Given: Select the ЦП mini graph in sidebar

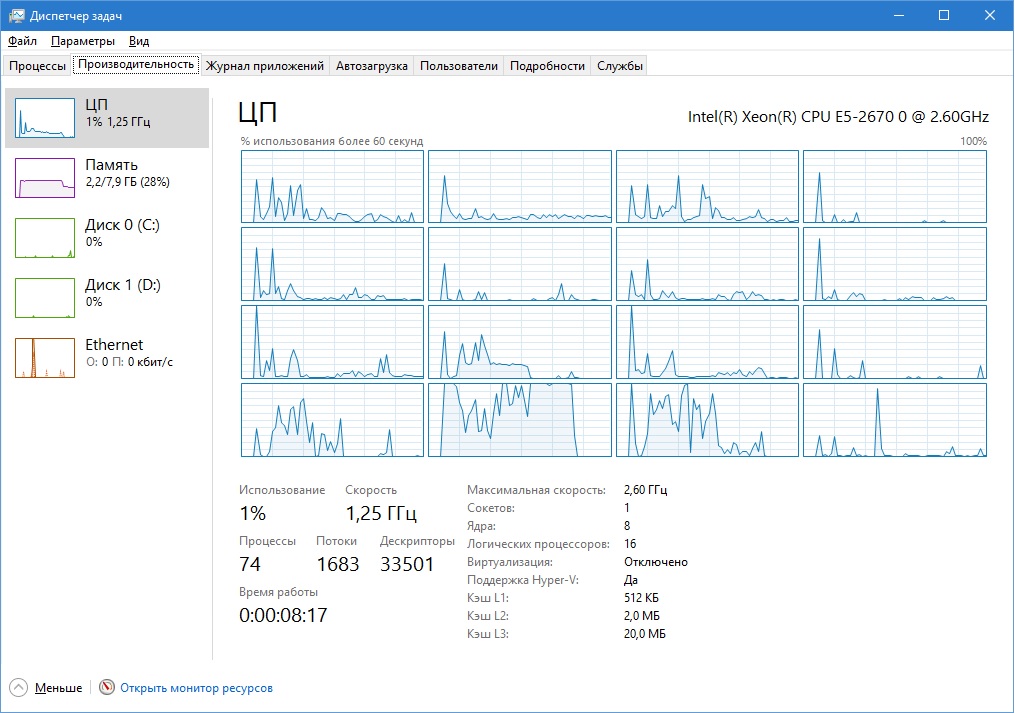Looking at the screenshot, I should pyautogui.click(x=45, y=118).
